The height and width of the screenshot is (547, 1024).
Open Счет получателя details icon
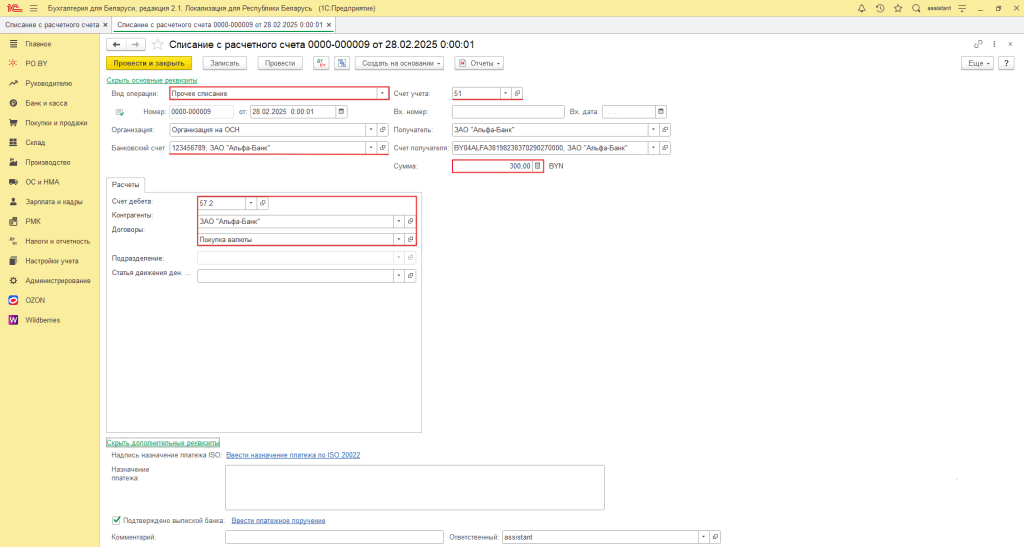(665, 148)
